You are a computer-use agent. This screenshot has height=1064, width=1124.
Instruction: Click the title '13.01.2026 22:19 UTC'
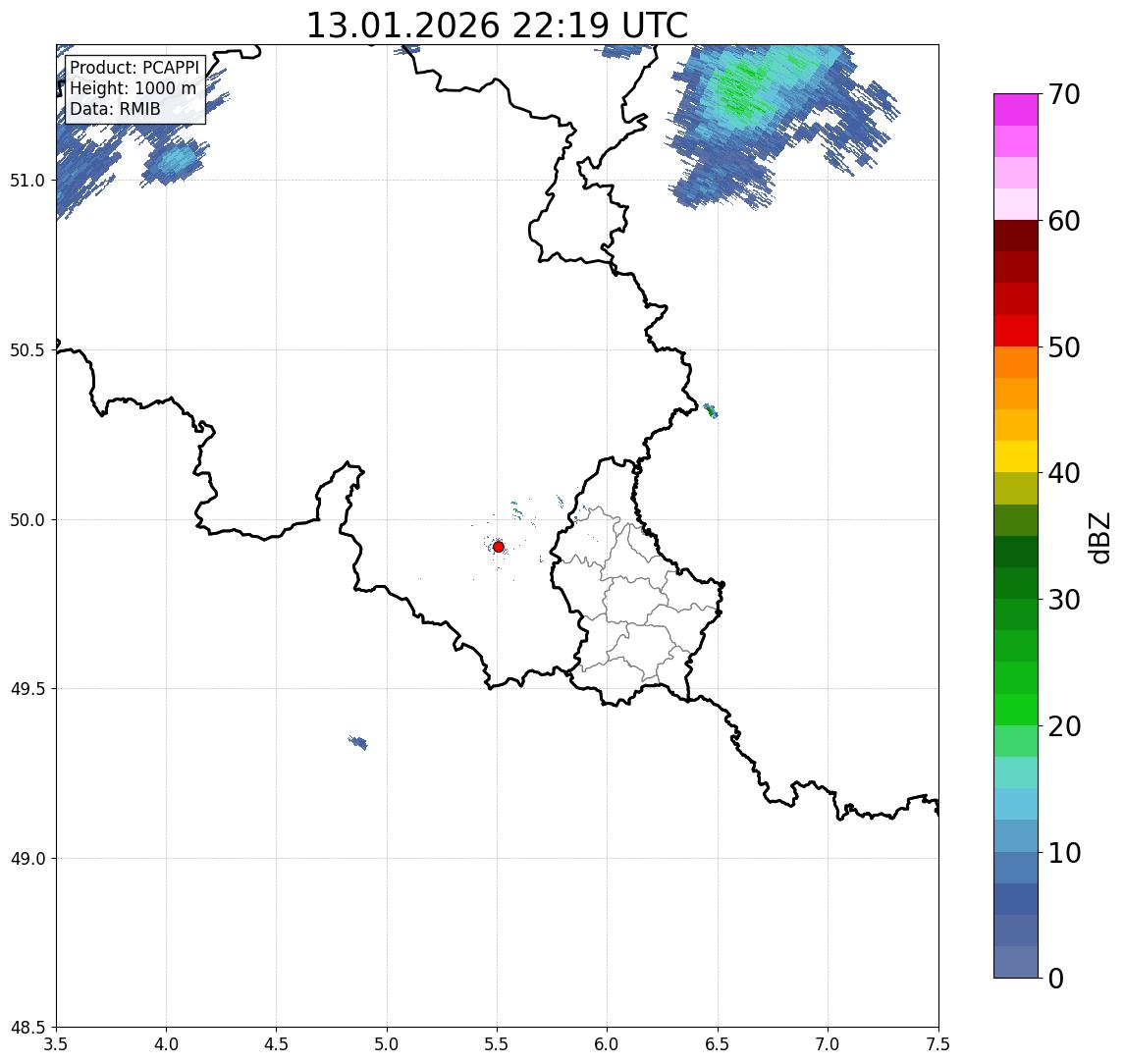pyautogui.click(x=497, y=26)
